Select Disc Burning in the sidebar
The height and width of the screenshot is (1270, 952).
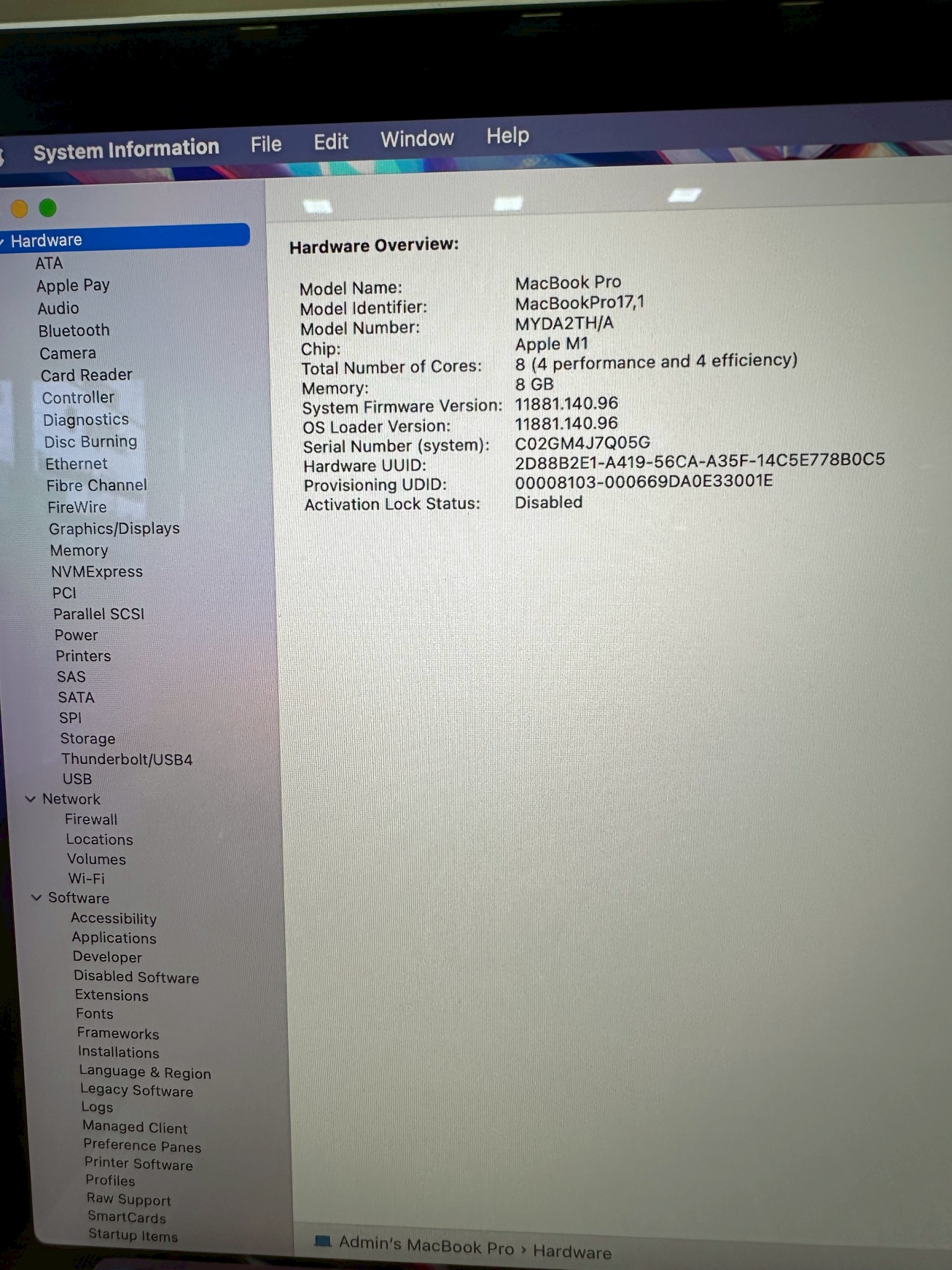point(90,442)
